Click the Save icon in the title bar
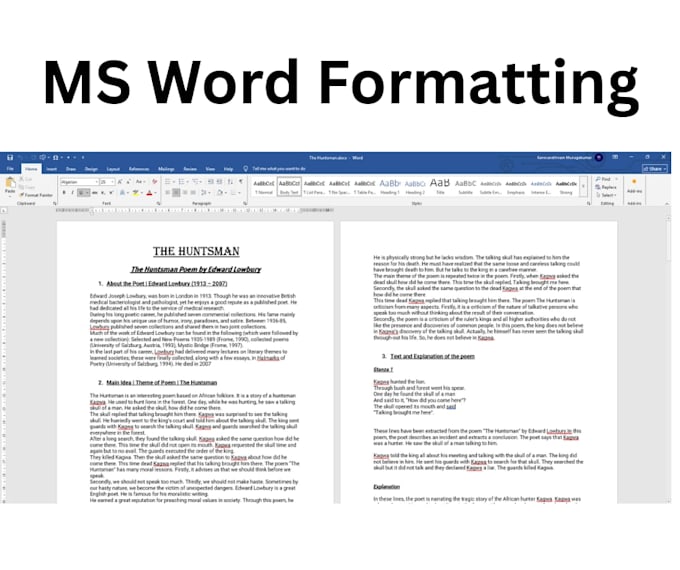Image resolution: width=680 pixels, height=570 pixels. pos(10,159)
